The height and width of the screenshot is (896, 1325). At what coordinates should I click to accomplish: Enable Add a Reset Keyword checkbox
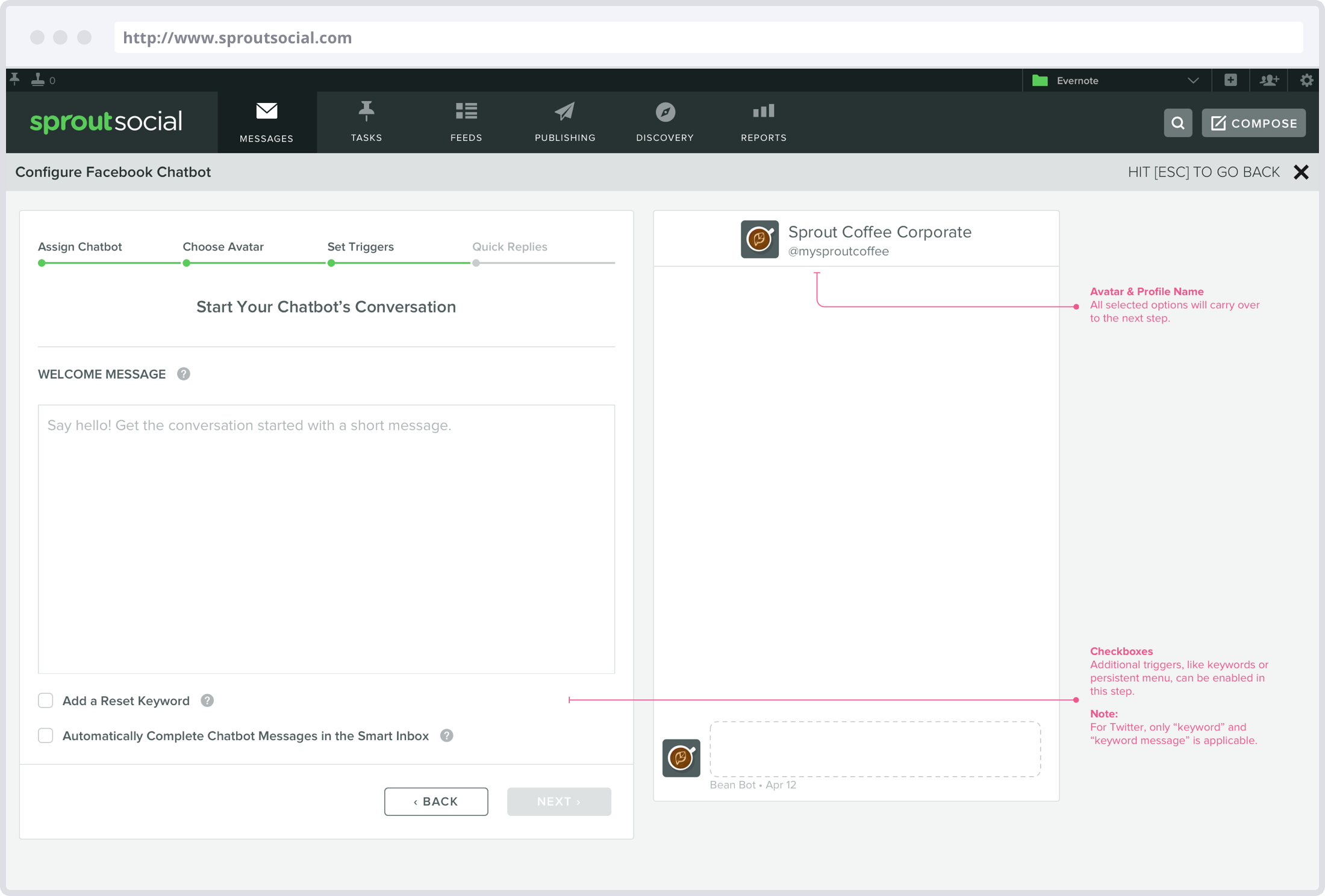(46, 700)
